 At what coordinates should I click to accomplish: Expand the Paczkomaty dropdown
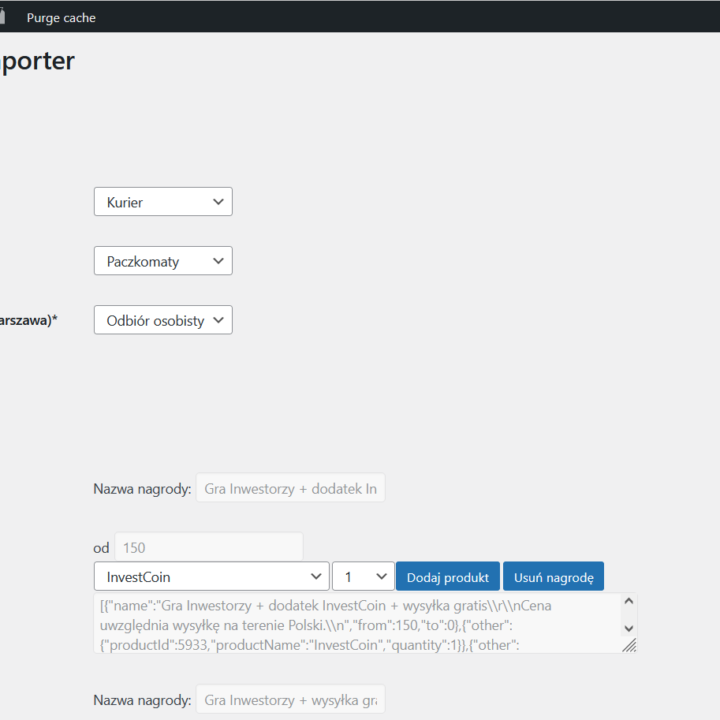point(163,261)
